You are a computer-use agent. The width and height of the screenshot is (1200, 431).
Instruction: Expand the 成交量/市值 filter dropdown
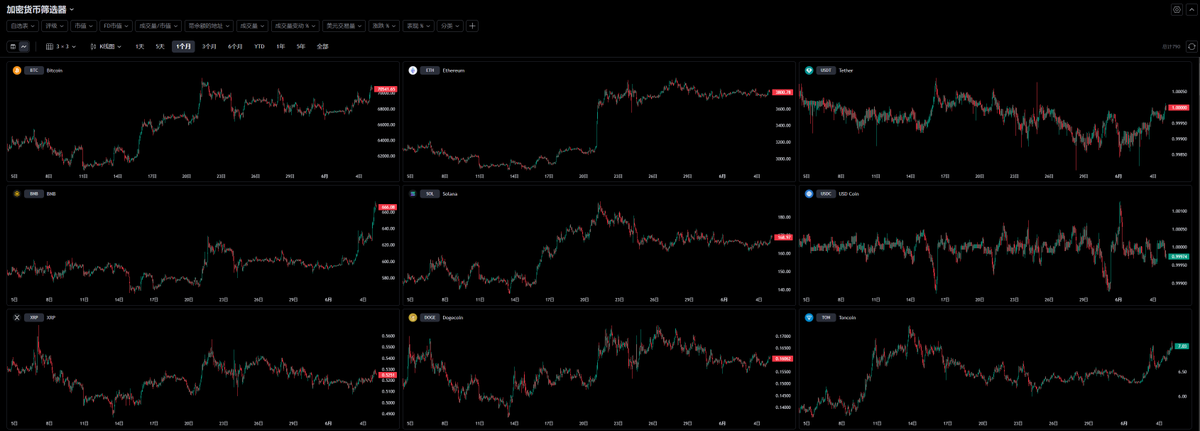(159, 26)
